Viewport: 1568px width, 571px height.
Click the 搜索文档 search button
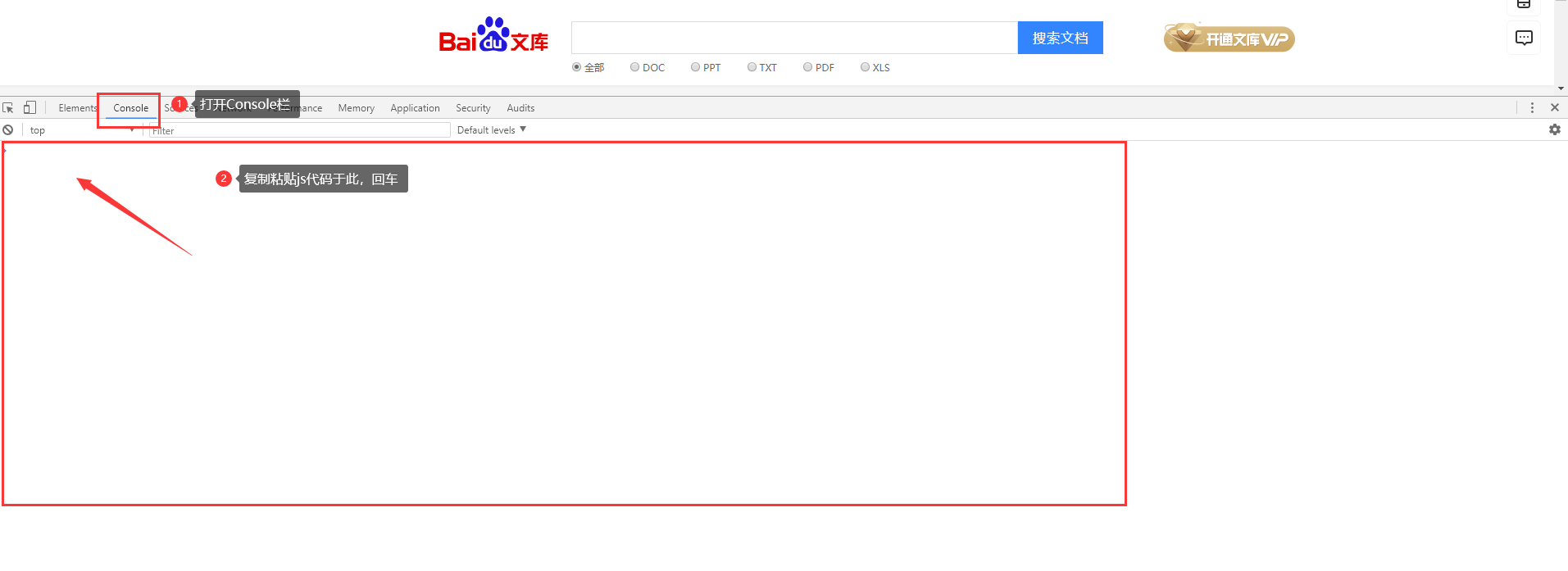1061,38
